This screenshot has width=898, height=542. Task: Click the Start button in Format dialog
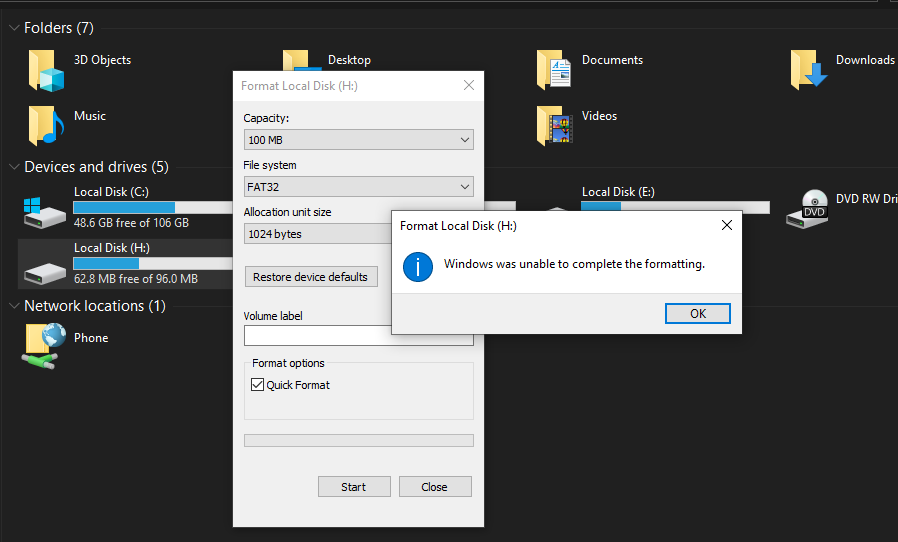pyautogui.click(x=354, y=486)
